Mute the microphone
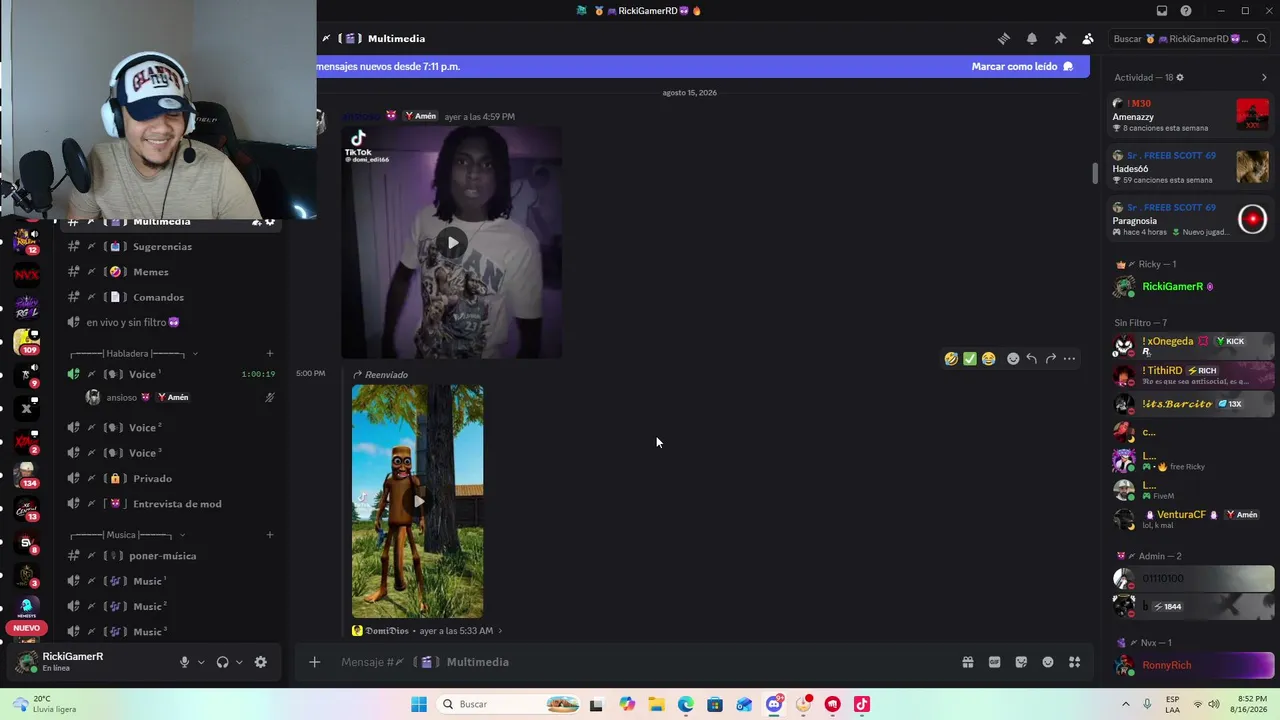 (184, 662)
